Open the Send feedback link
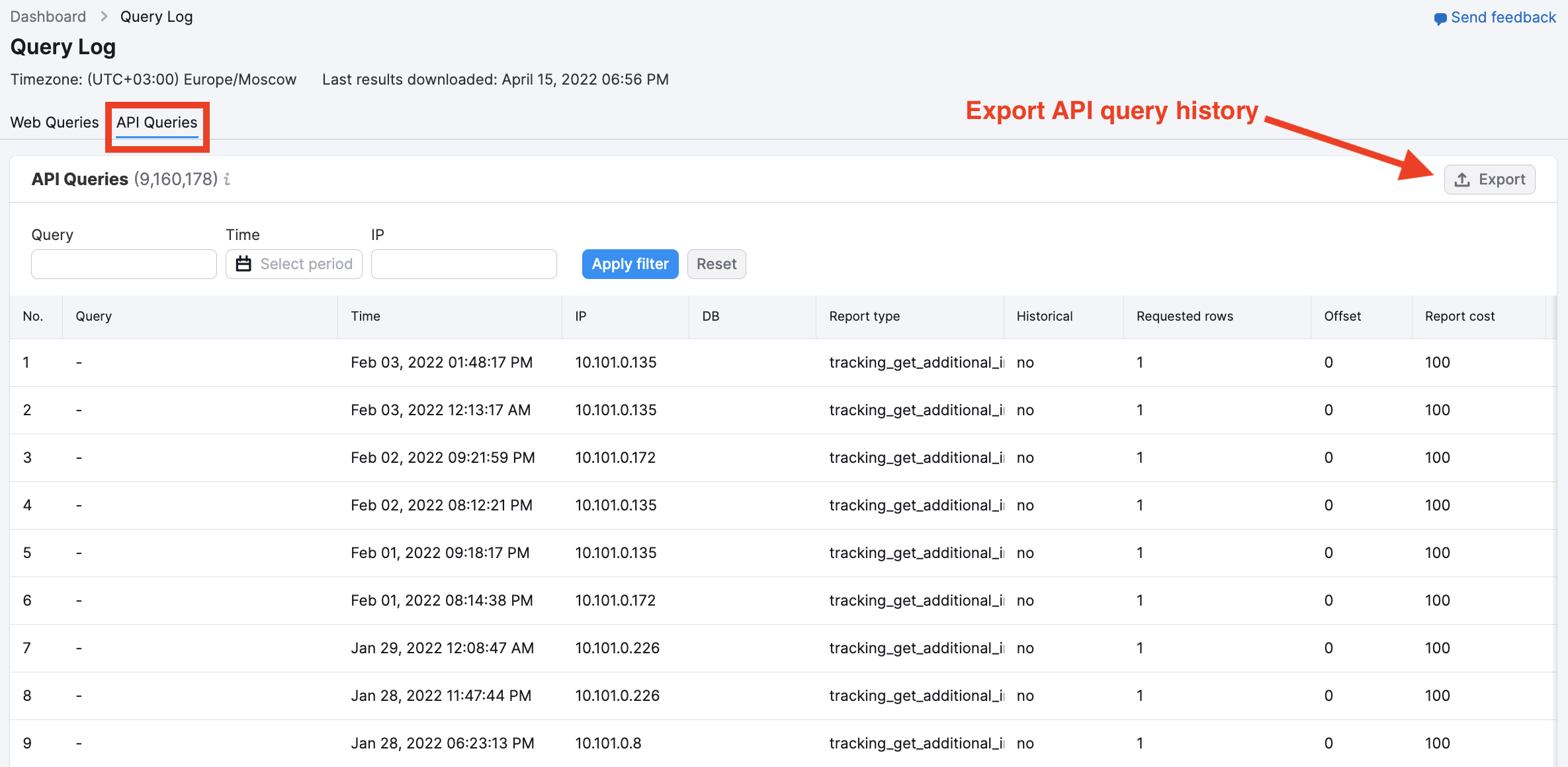1568x767 pixels. (1503, 17)
